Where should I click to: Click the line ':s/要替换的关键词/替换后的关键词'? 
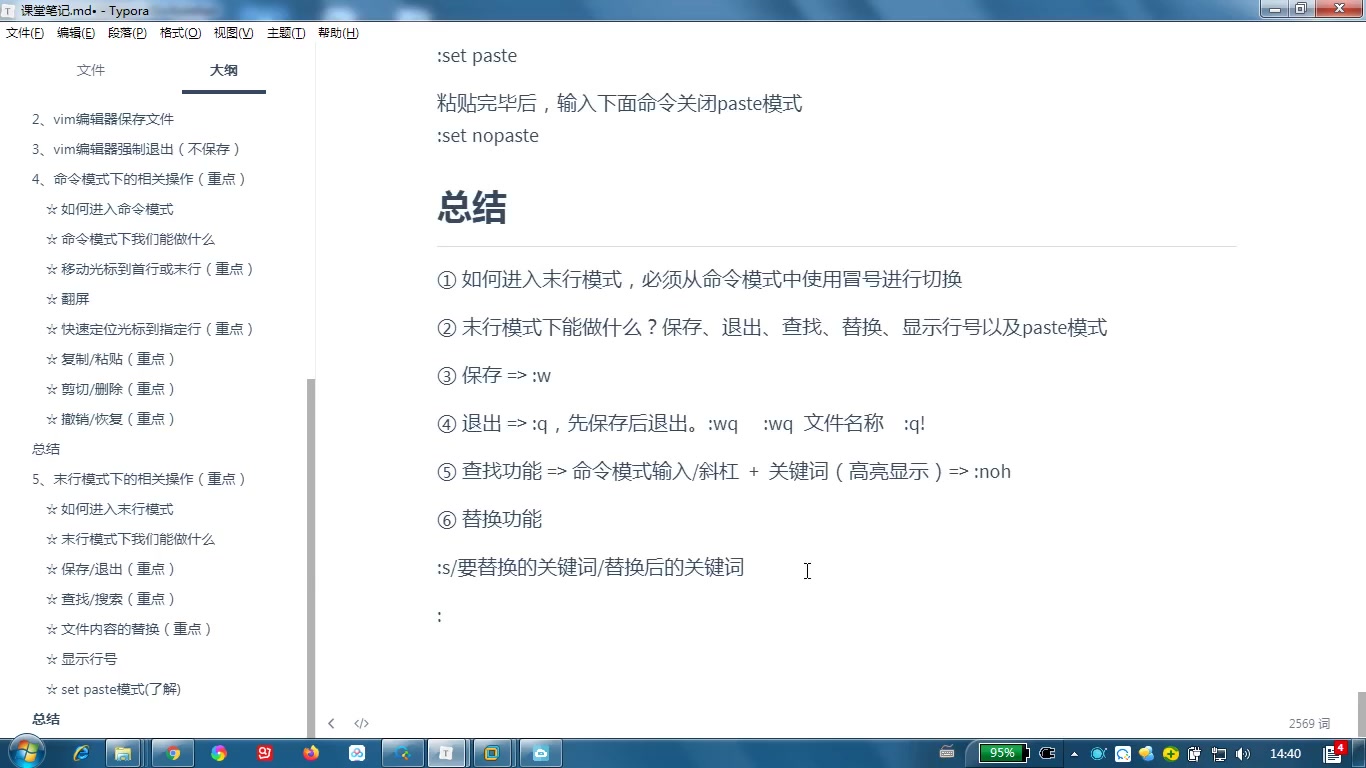coord(591,568)
